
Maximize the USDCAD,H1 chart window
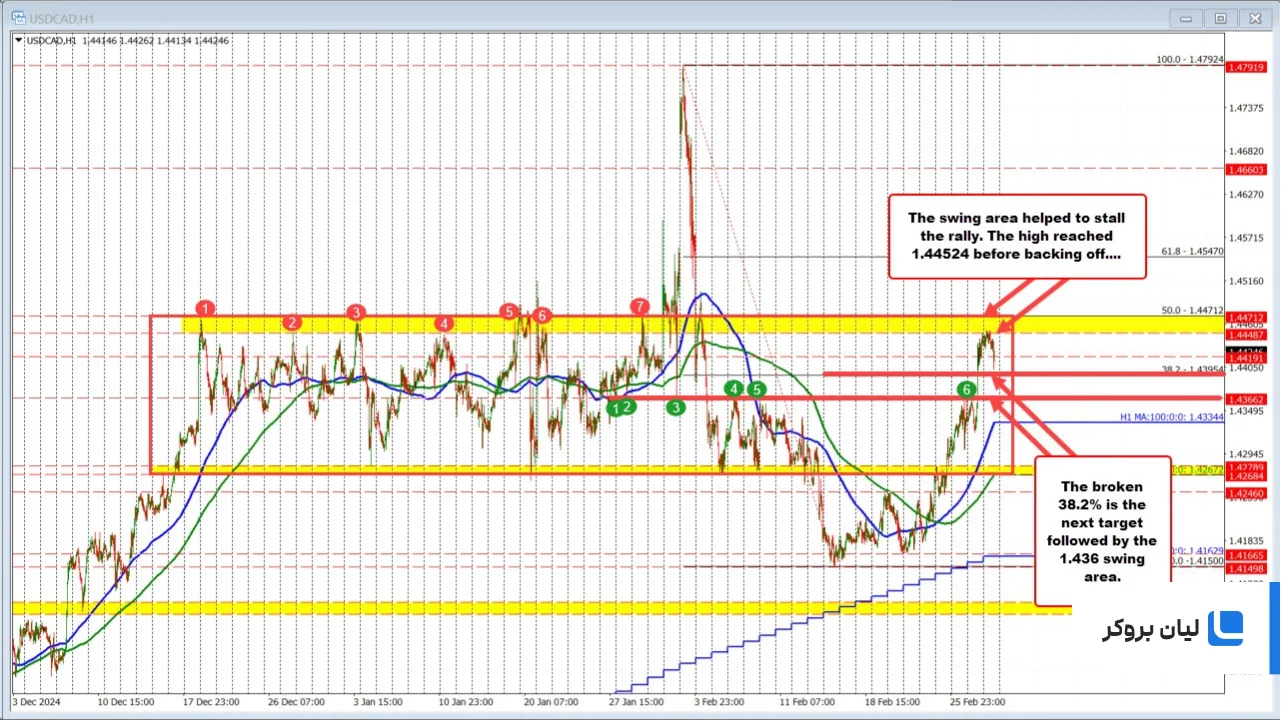tap(1220, 17)
